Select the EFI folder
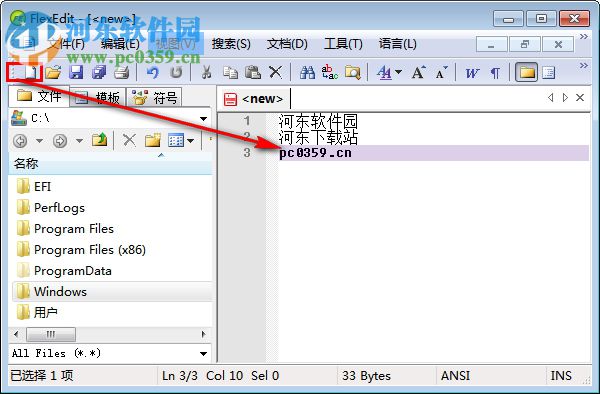The height and width of the screenshot is (394, 600). (x=34, y=187)
